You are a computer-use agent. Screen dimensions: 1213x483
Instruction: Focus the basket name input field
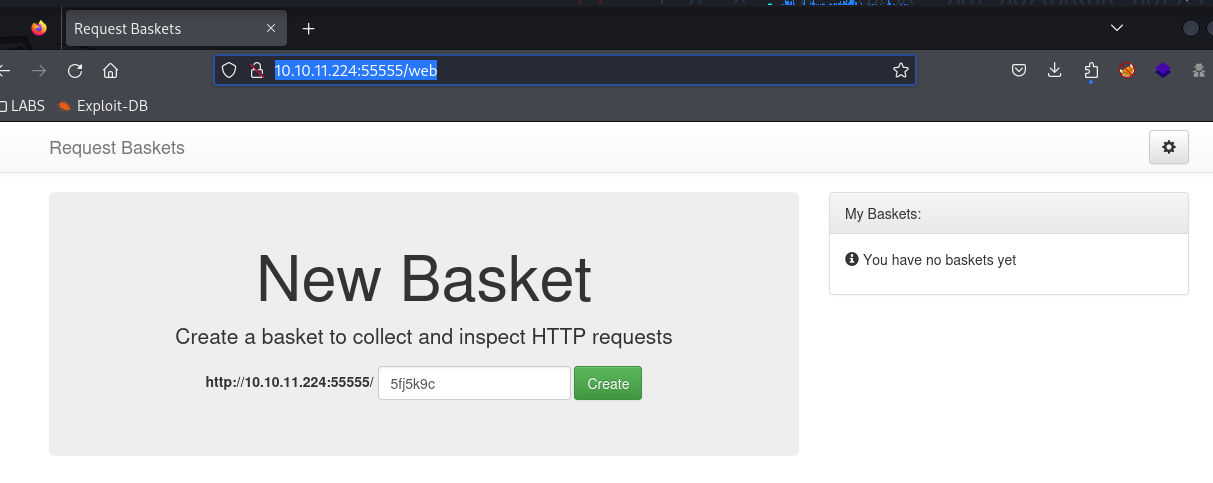pos(474,384)
